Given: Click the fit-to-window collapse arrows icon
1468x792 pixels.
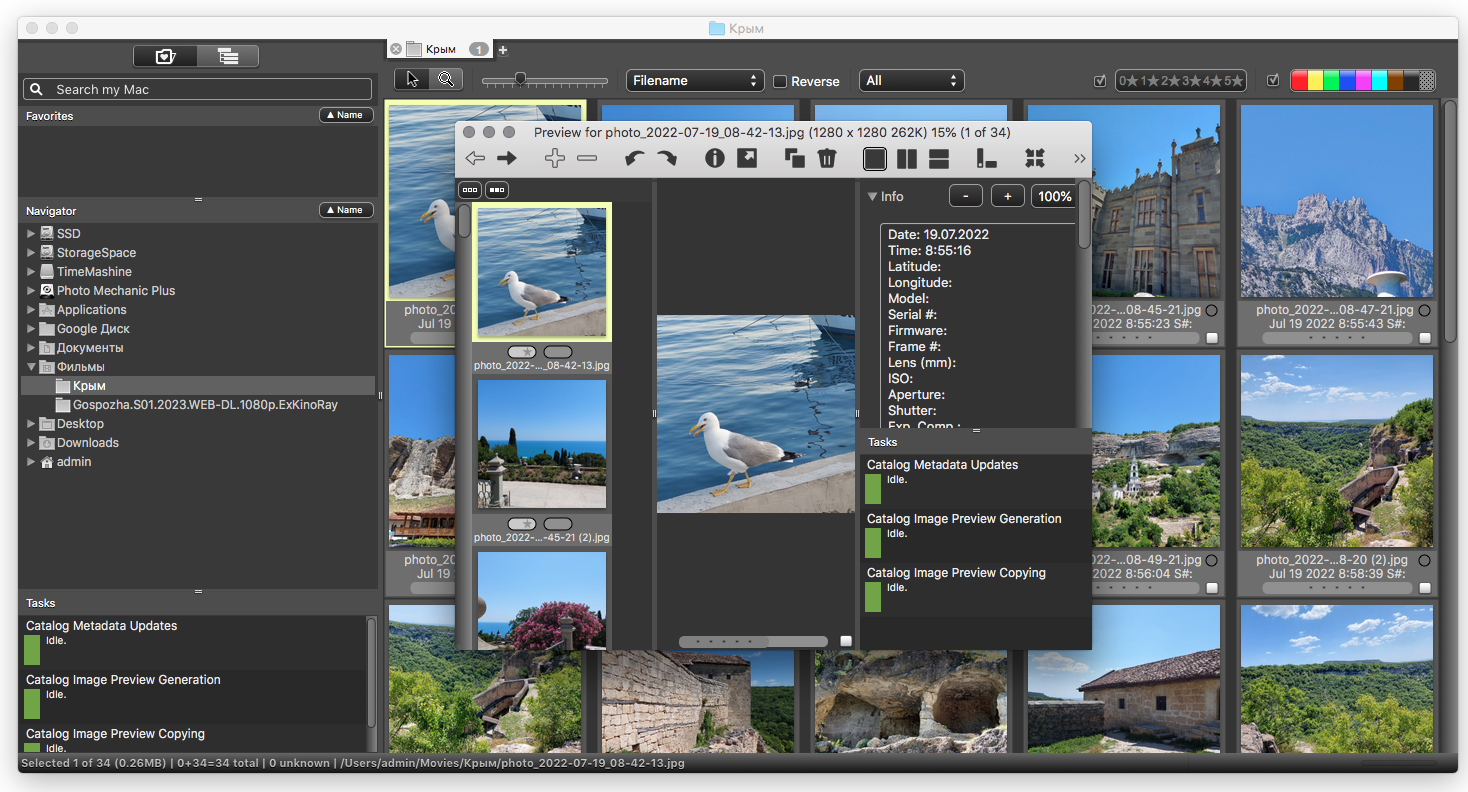Looking at the screenshot, I should pos(1034,158).
